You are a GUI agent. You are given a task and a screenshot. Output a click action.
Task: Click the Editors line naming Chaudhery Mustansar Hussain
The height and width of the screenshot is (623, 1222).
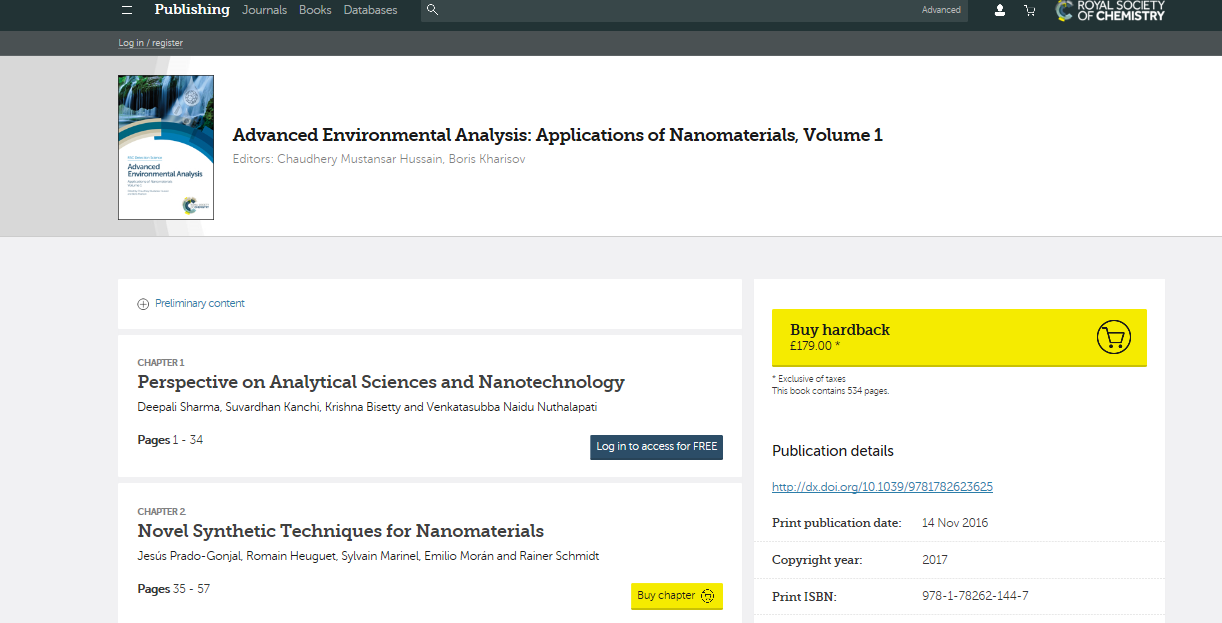[379, 159]
